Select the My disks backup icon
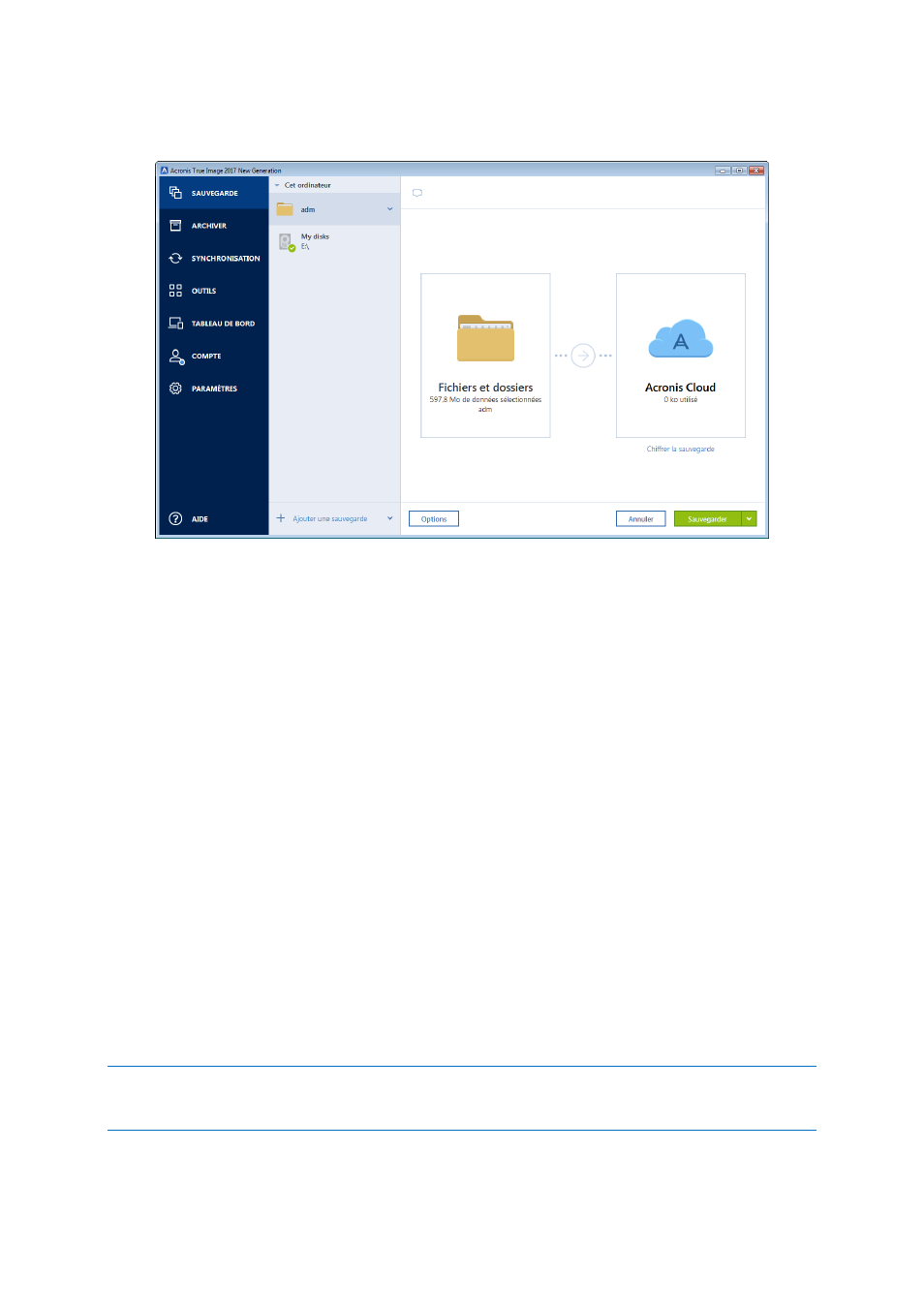Viewport: 924px width, 1307px height. click(287, 242)
